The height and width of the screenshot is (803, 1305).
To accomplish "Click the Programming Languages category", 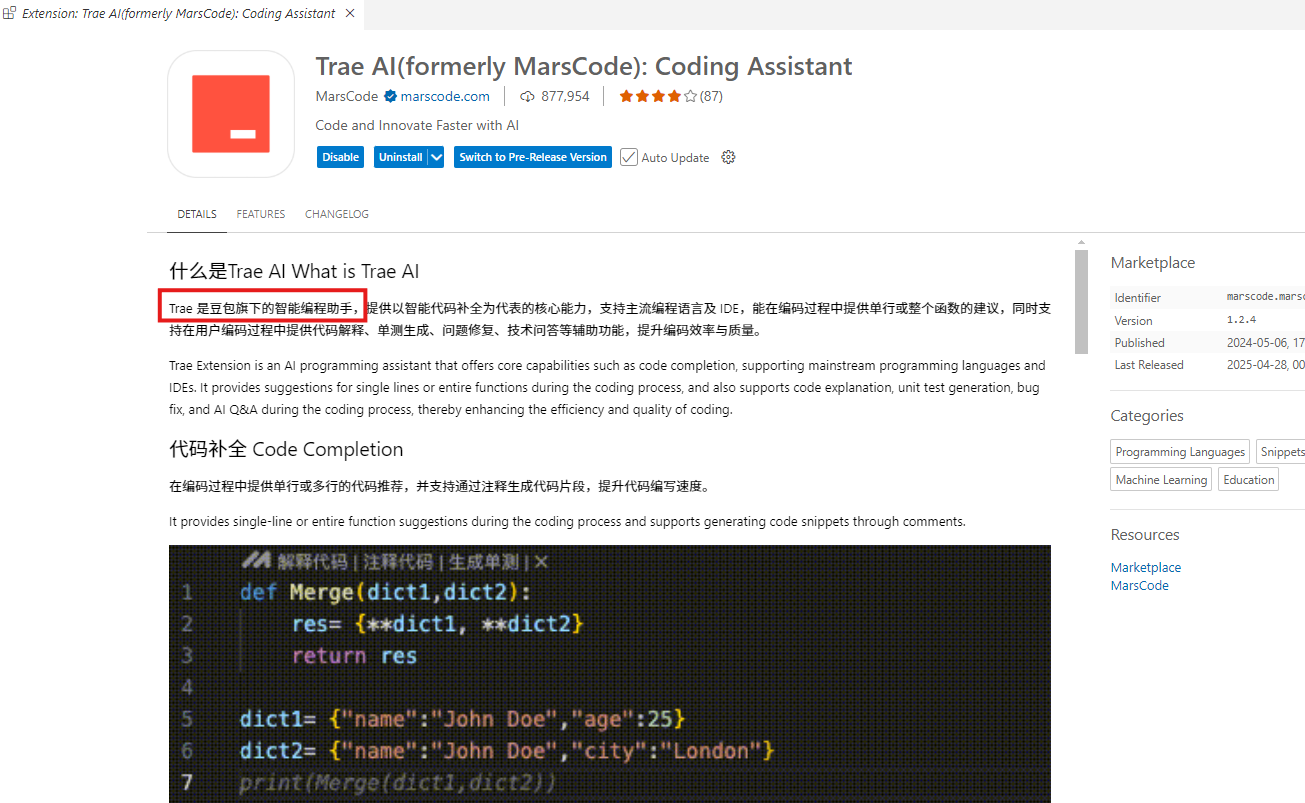I will [1180, 452].
